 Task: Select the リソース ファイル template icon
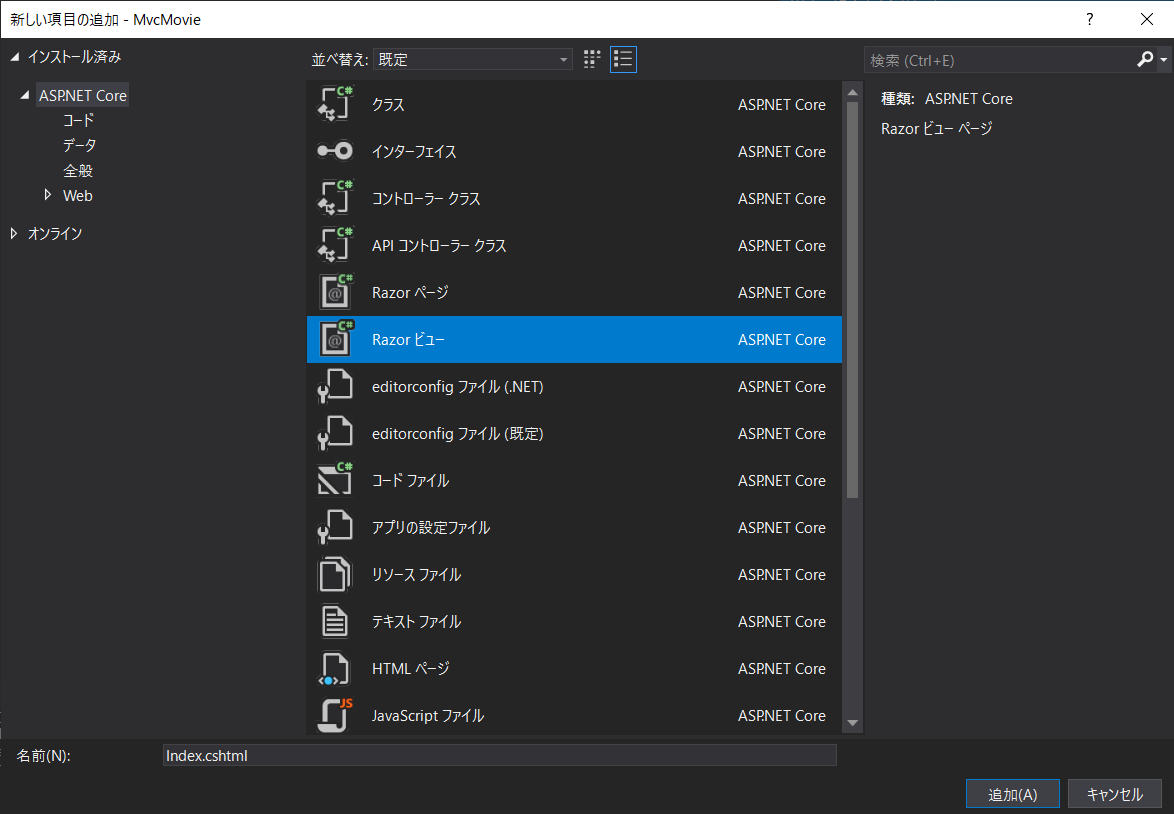[335, 574]
